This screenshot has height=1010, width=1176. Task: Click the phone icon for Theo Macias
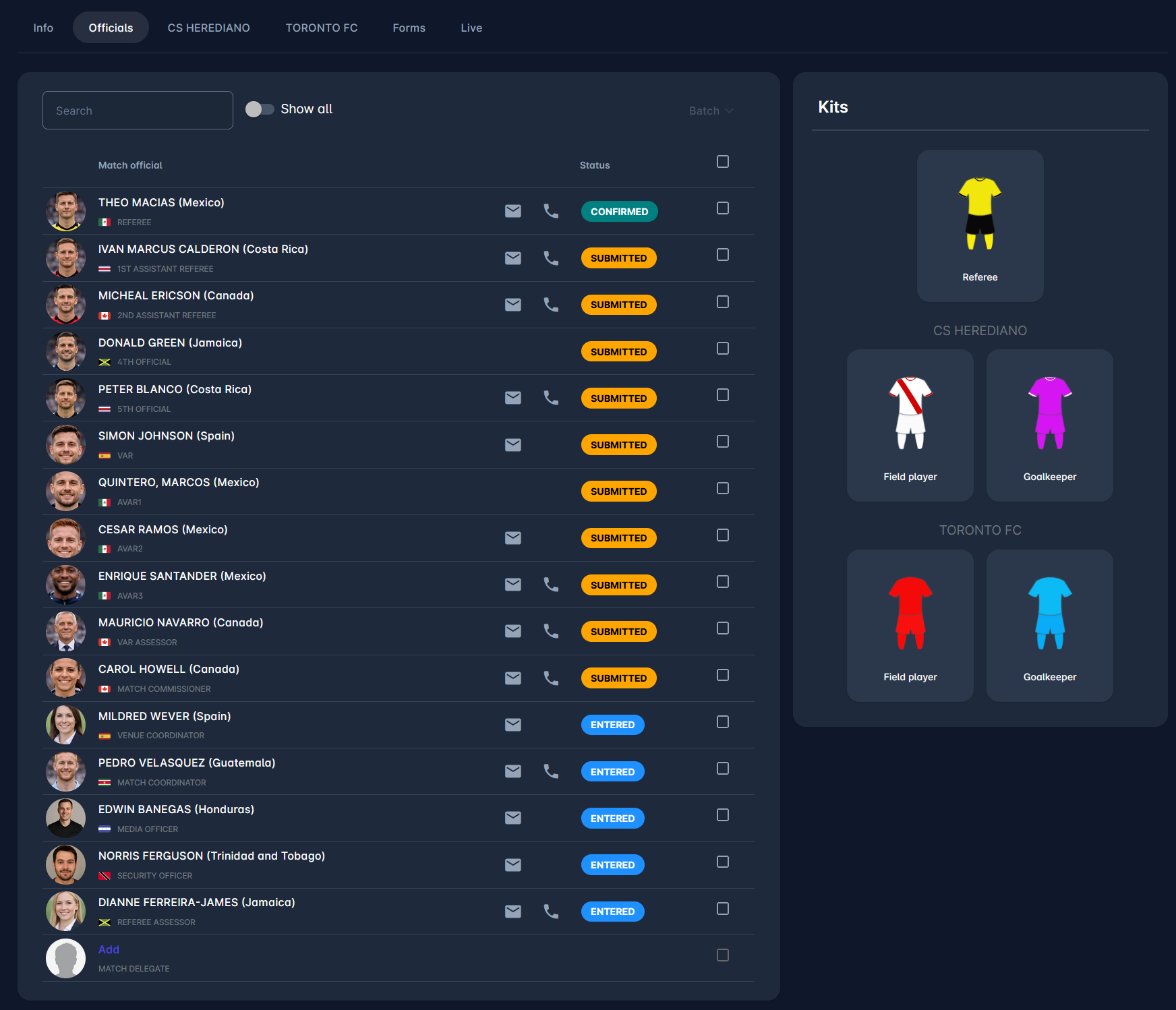pos(551,211)
